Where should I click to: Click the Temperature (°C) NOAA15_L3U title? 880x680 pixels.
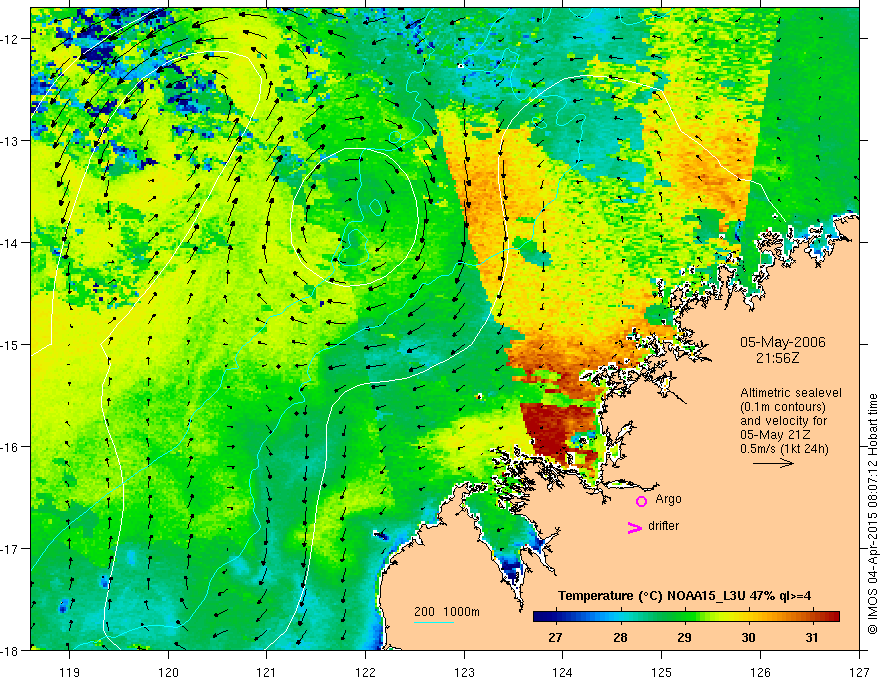685,596
